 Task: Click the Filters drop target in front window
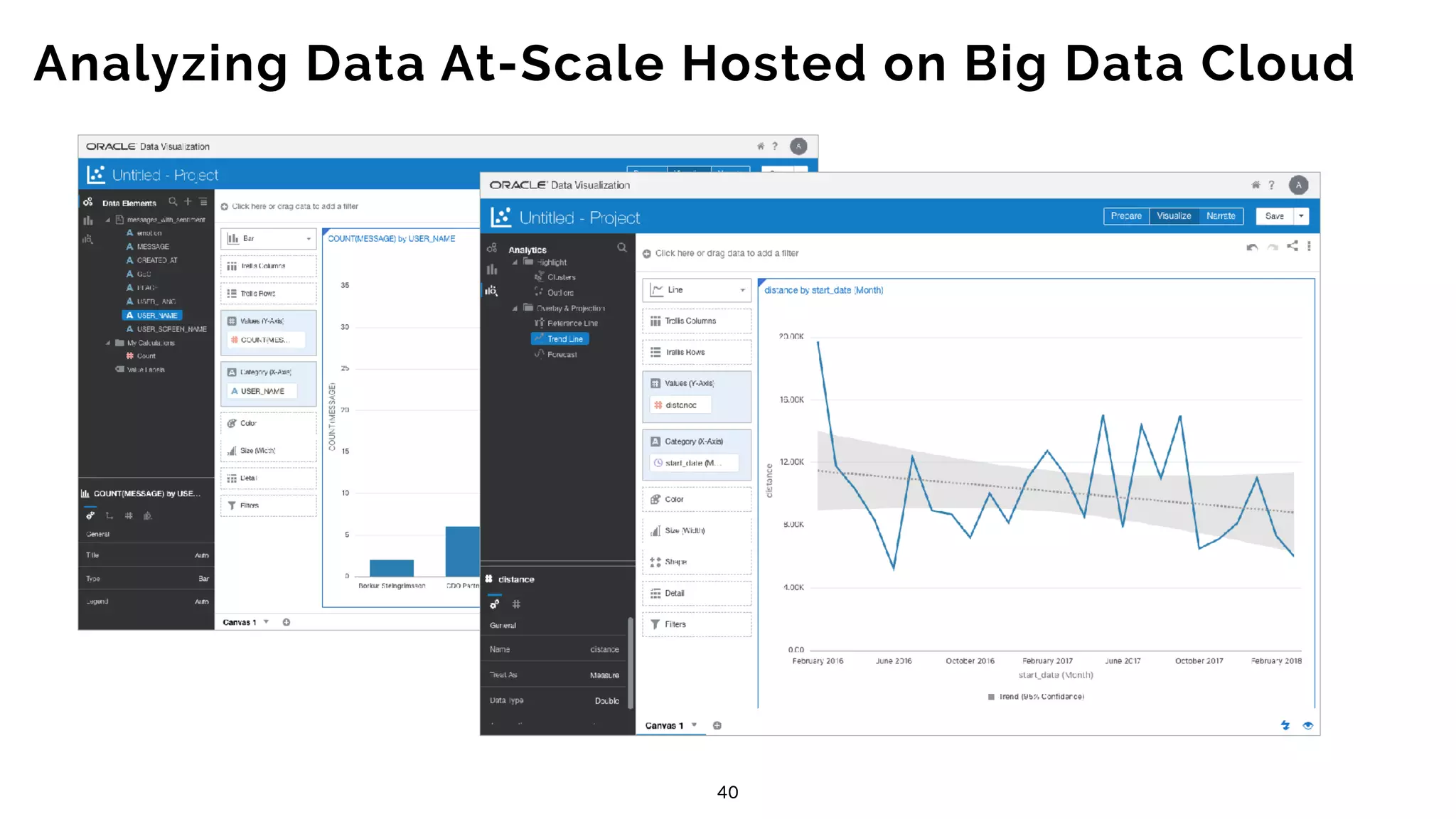pyautogui.click(x=697, y=624)
